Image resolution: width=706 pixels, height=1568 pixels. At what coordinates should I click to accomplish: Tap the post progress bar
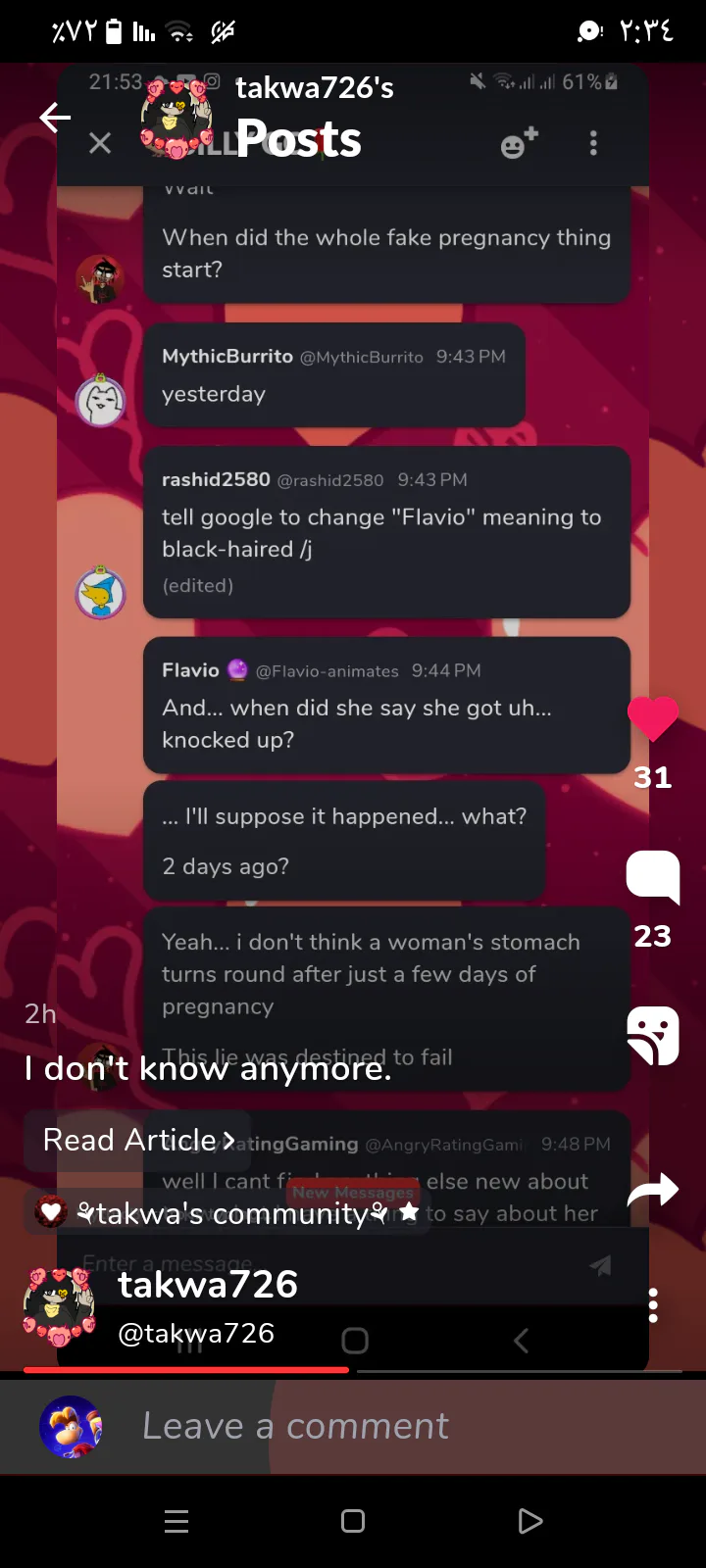pos(353,1370)
